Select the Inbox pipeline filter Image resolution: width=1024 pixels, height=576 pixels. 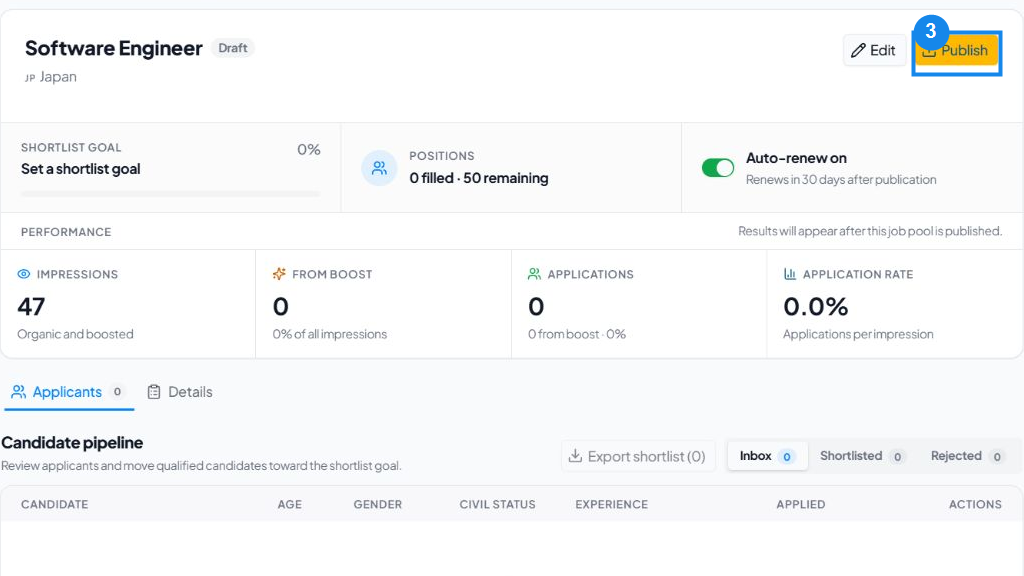[767, 456]
